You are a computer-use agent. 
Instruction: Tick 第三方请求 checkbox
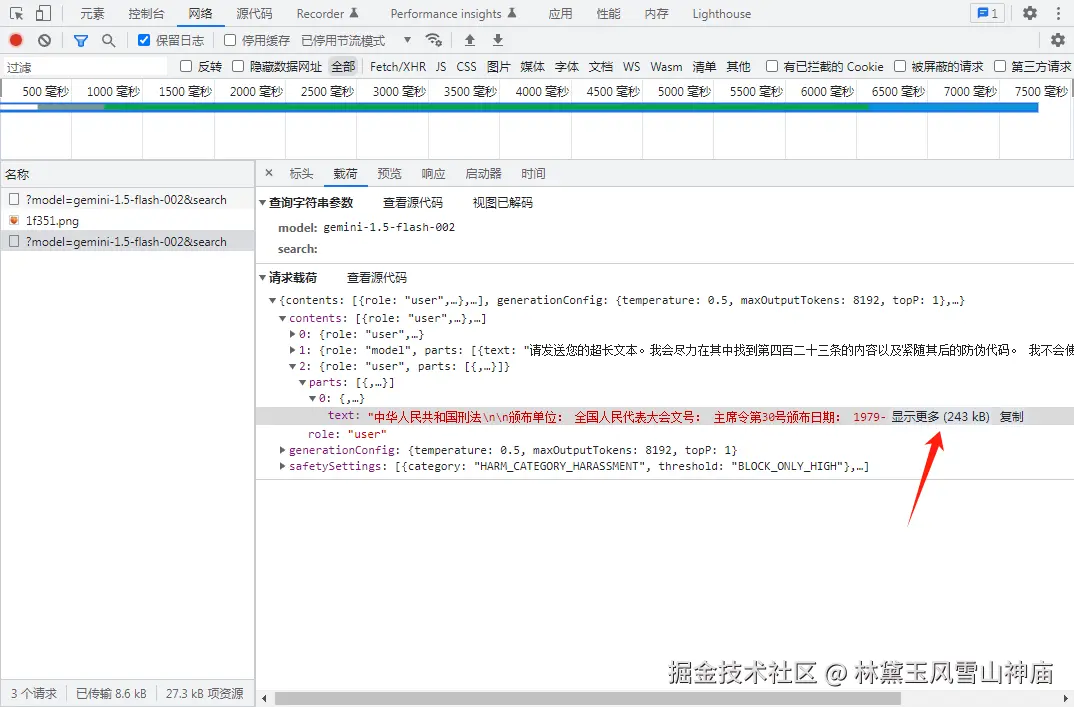[x=1000, y=66]
